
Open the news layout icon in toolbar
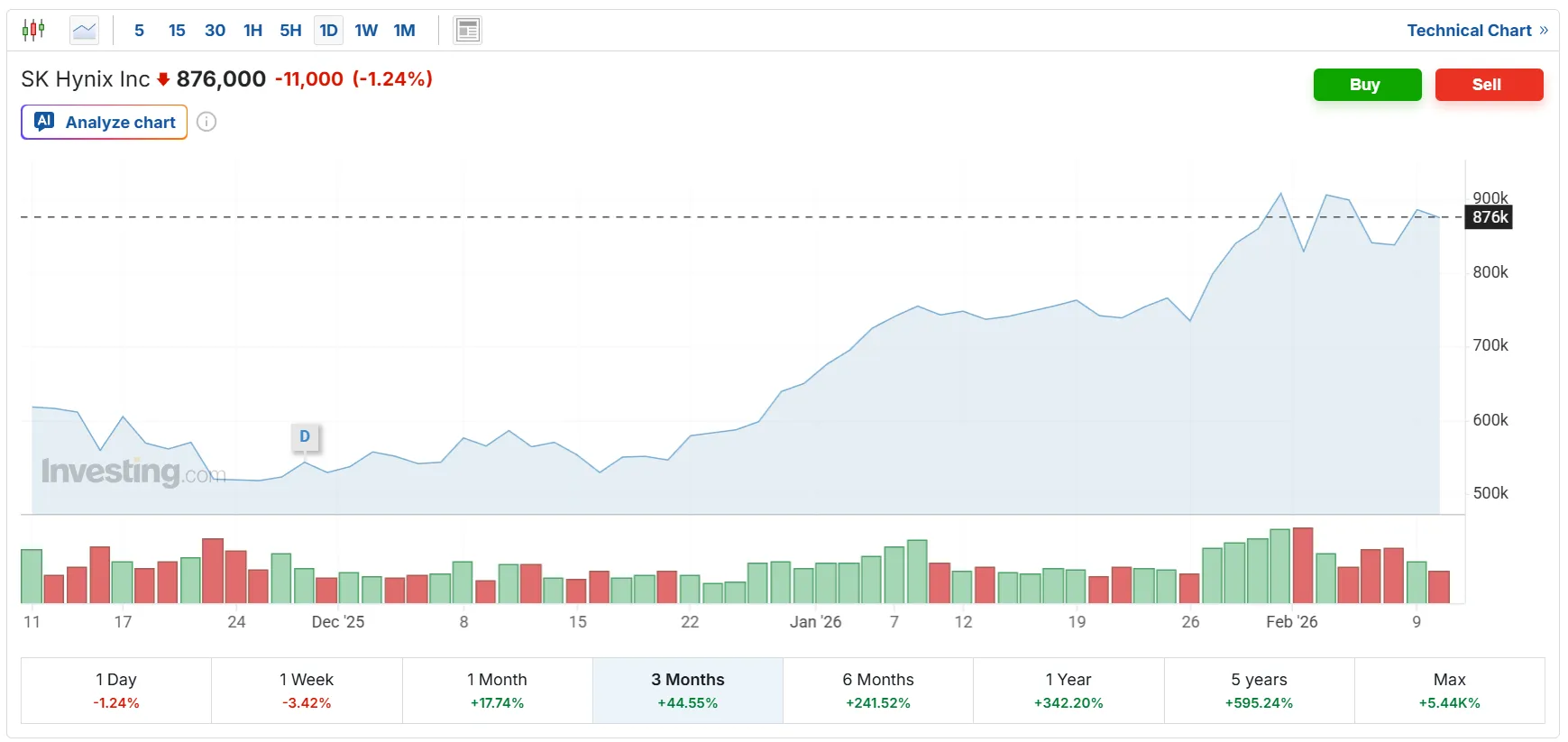[467, 31]
